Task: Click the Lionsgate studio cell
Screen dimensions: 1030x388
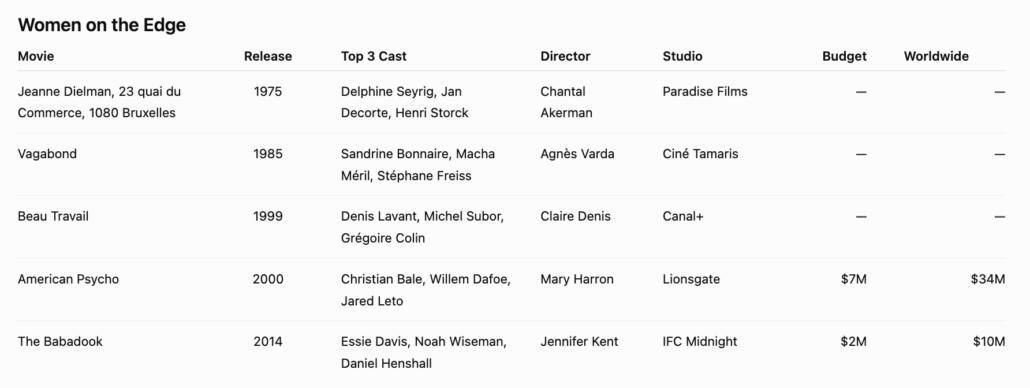Action: pyautogui.click(x=691, y=279)
